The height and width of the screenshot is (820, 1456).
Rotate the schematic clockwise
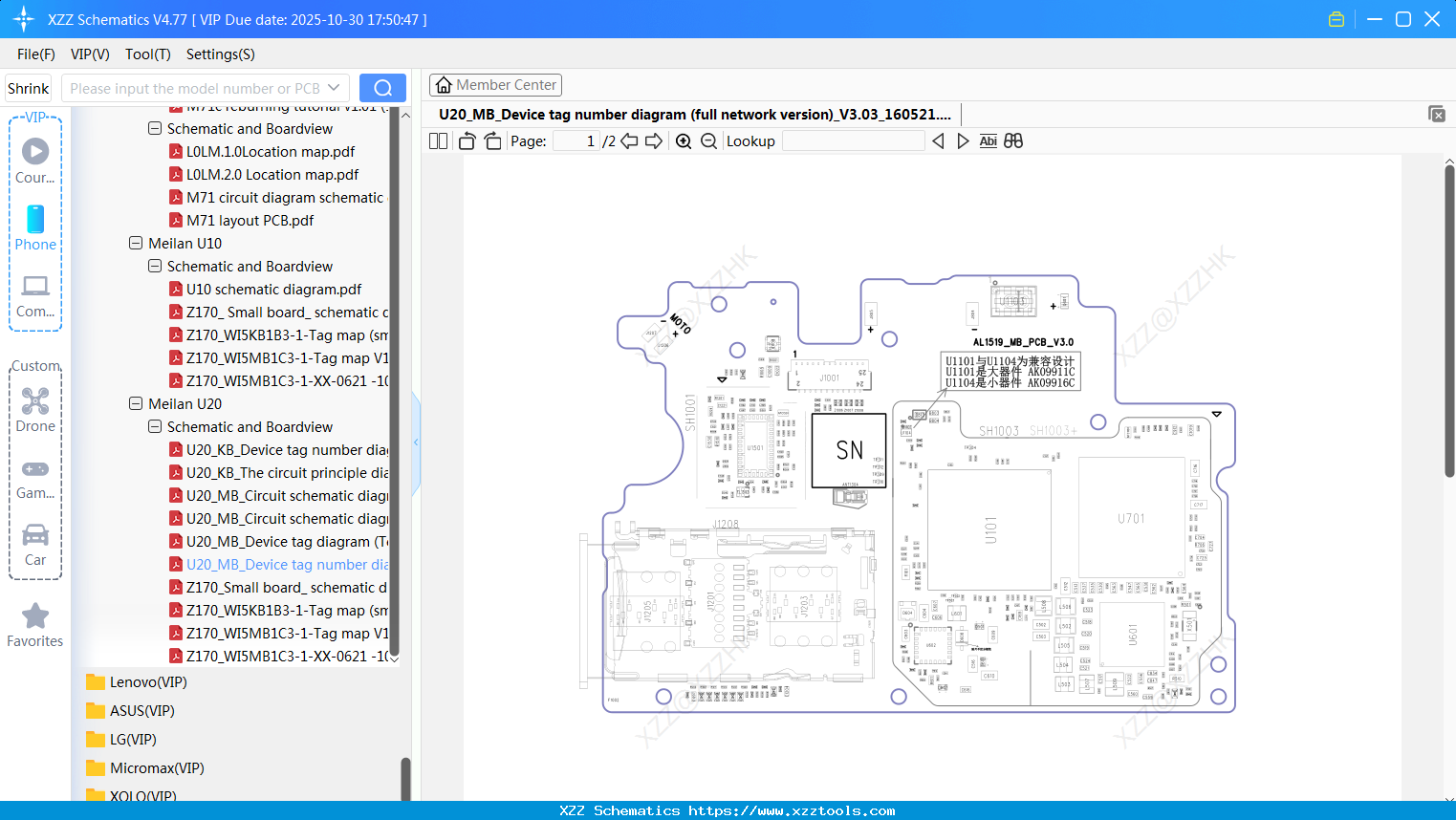click(x=491, y=140)
